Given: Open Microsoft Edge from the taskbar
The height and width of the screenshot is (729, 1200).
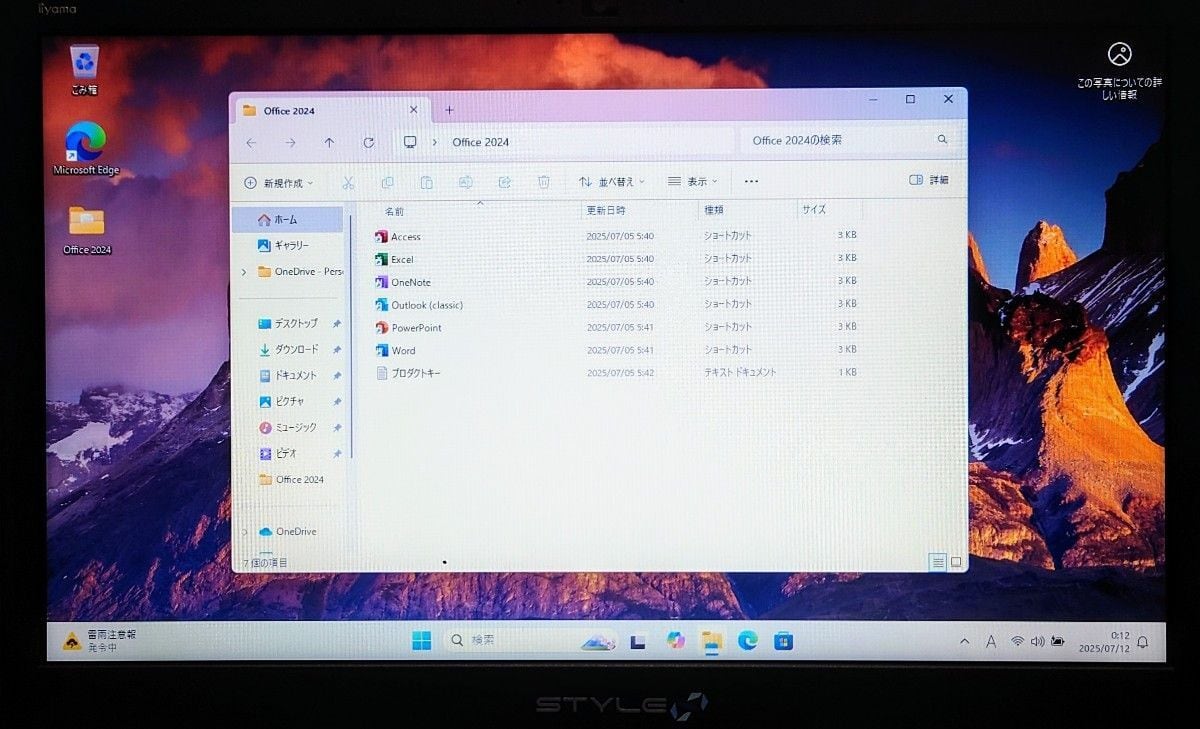Looking at the screenshot, I should (747, 641).
